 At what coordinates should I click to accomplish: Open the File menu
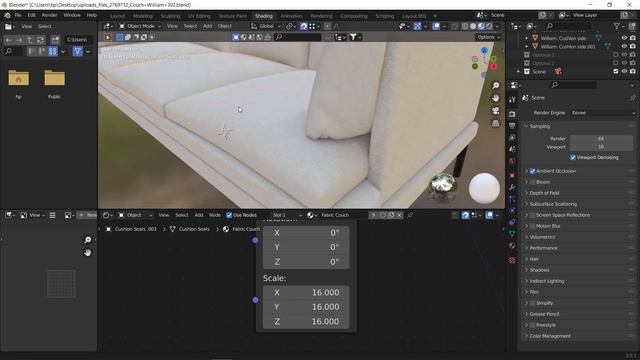click(x=18, y=15)
